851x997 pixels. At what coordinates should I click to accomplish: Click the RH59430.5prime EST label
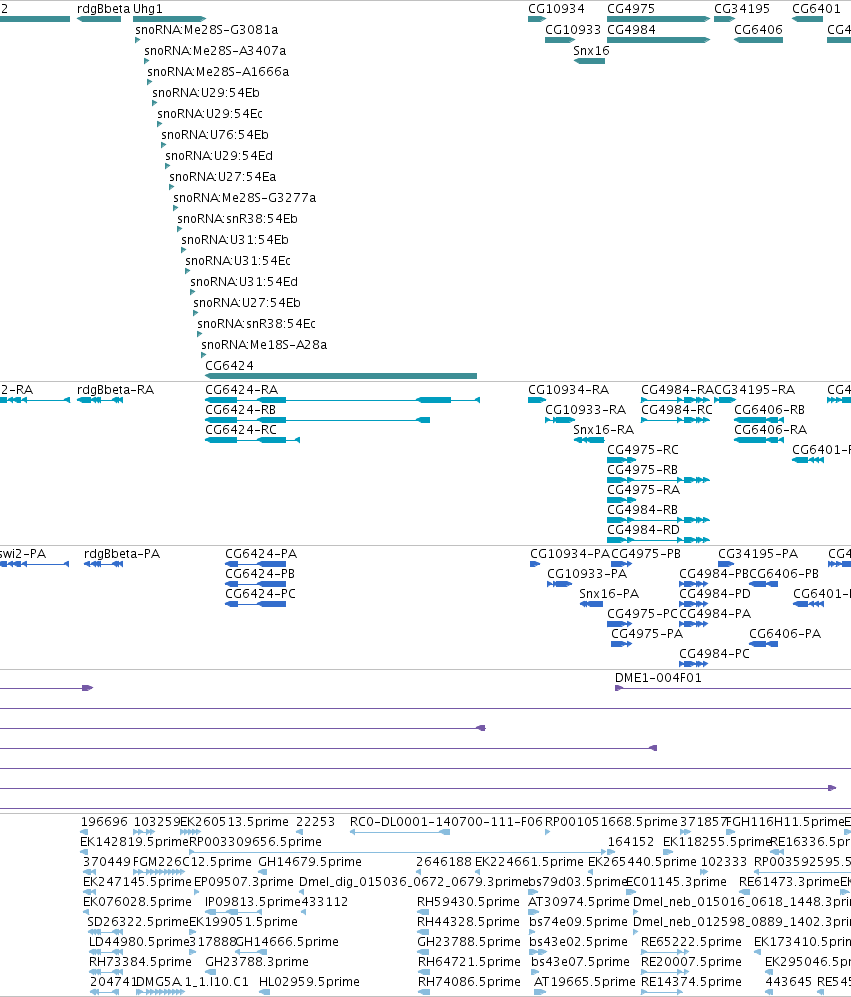[x=468, y=902]
